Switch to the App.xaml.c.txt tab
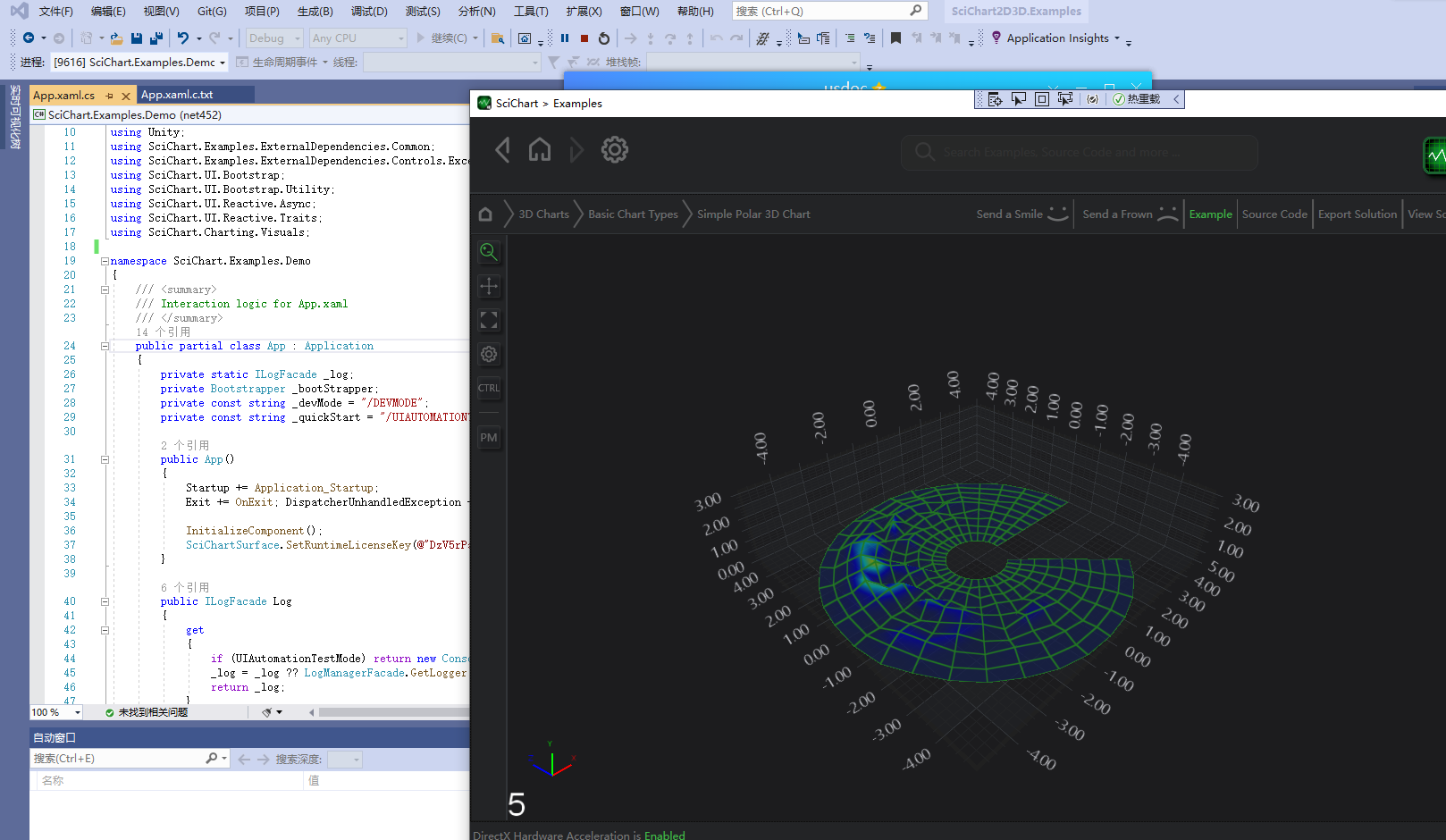The height and width of the screenshot is (840, 1446). [177, 95]
